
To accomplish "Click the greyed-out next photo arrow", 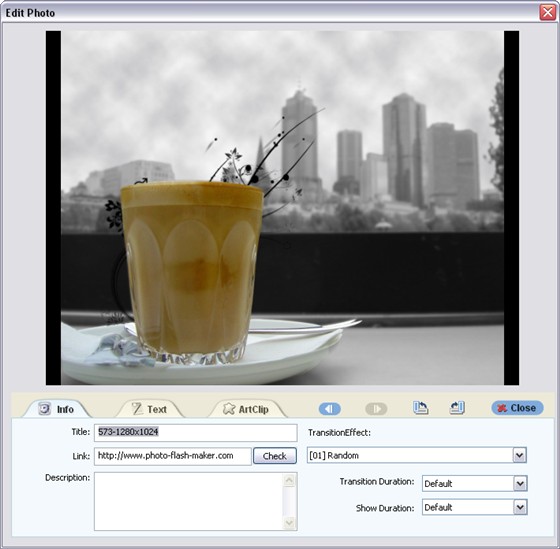I will (376, 409).
